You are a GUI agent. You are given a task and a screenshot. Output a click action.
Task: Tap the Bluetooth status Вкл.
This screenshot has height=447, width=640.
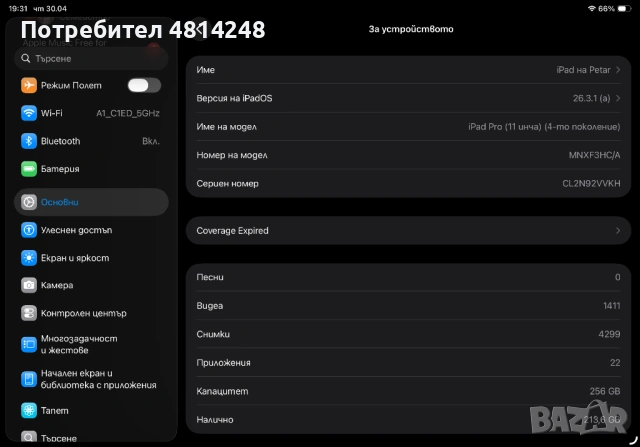(x=151, y=141)
